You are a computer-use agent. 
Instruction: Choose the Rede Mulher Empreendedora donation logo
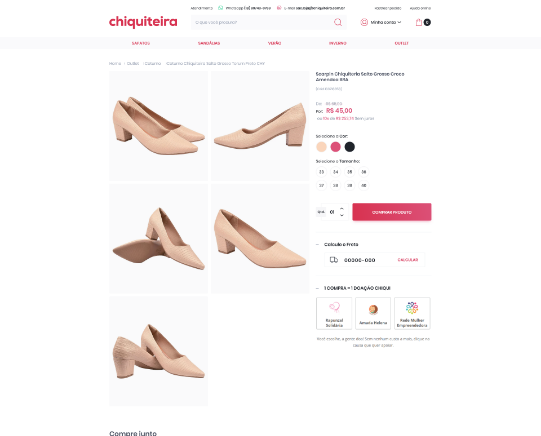(x=412, y=308)
